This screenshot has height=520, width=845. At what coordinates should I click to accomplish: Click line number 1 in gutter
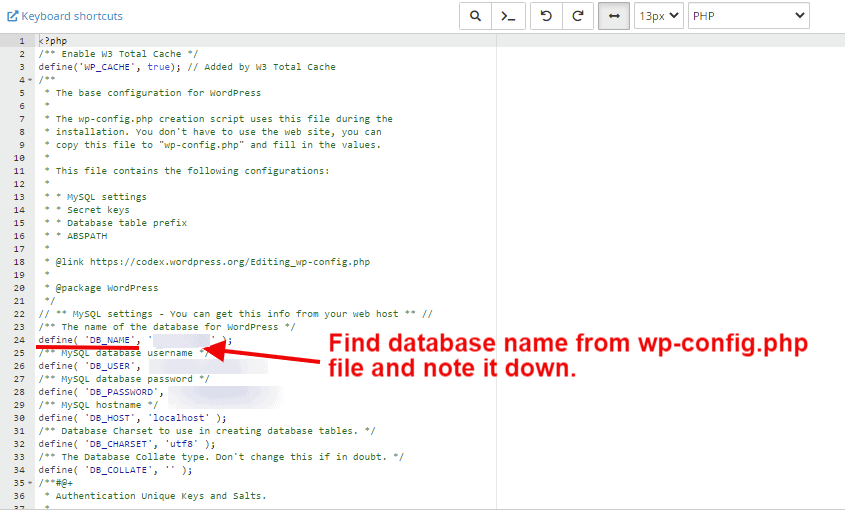pos(22,41)
